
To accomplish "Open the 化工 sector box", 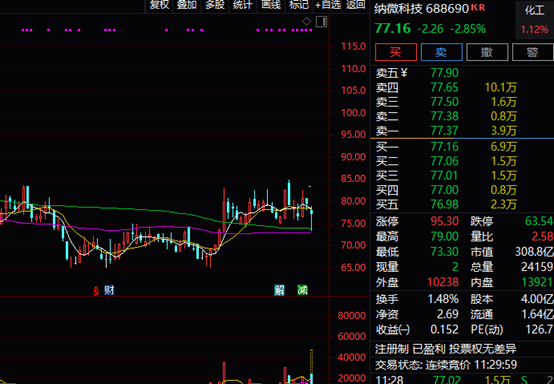I will 535,20.
